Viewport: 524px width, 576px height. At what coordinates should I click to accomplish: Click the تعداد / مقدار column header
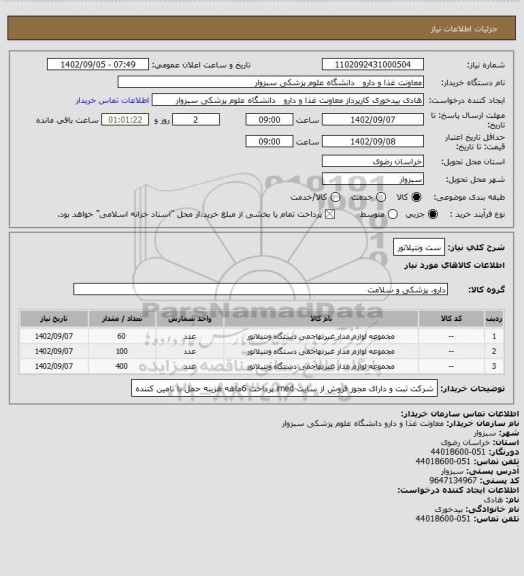[x=122, y=318]
